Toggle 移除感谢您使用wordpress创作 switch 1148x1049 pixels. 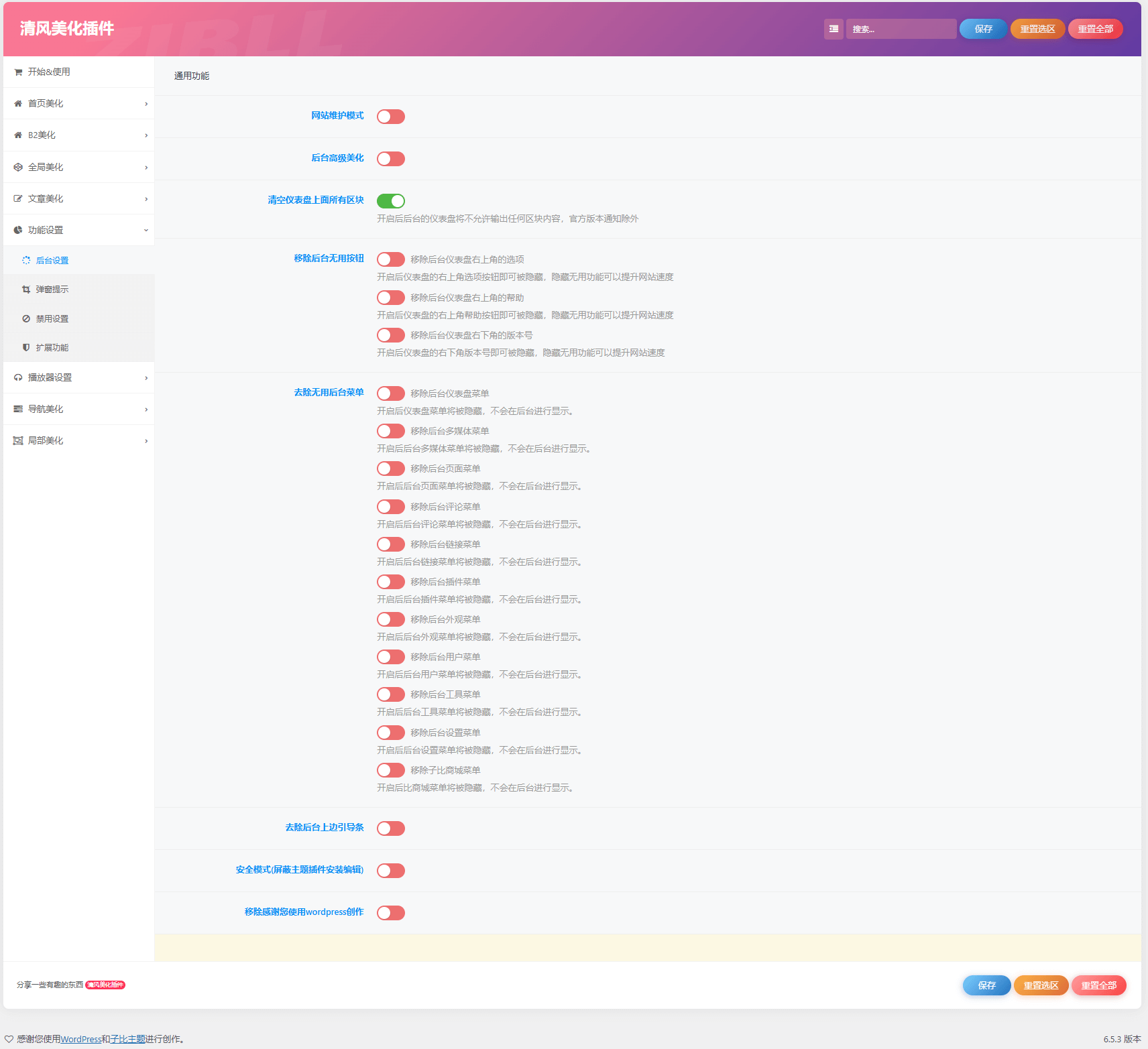coord(391,913)
